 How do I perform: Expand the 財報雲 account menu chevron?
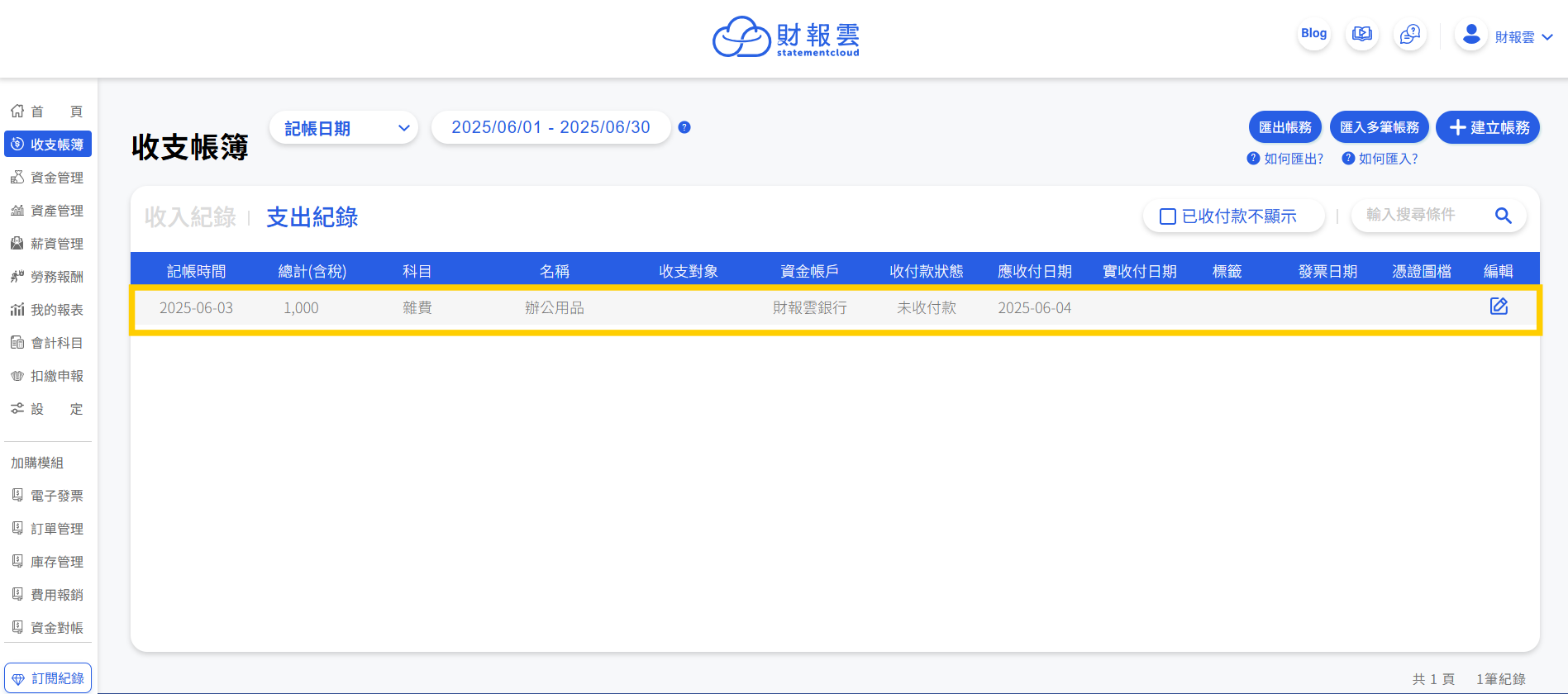(x=1547, y=37)
